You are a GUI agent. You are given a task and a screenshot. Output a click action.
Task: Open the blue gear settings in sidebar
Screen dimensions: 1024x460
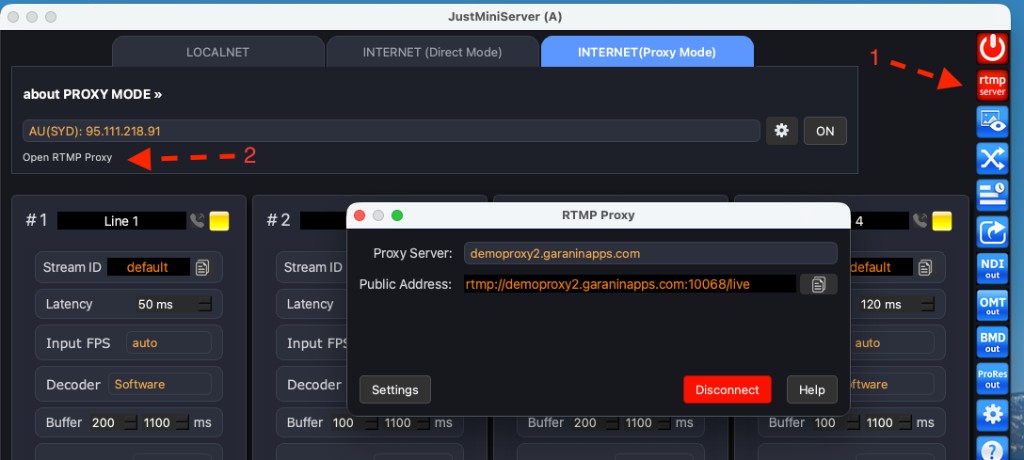(992, 416)
